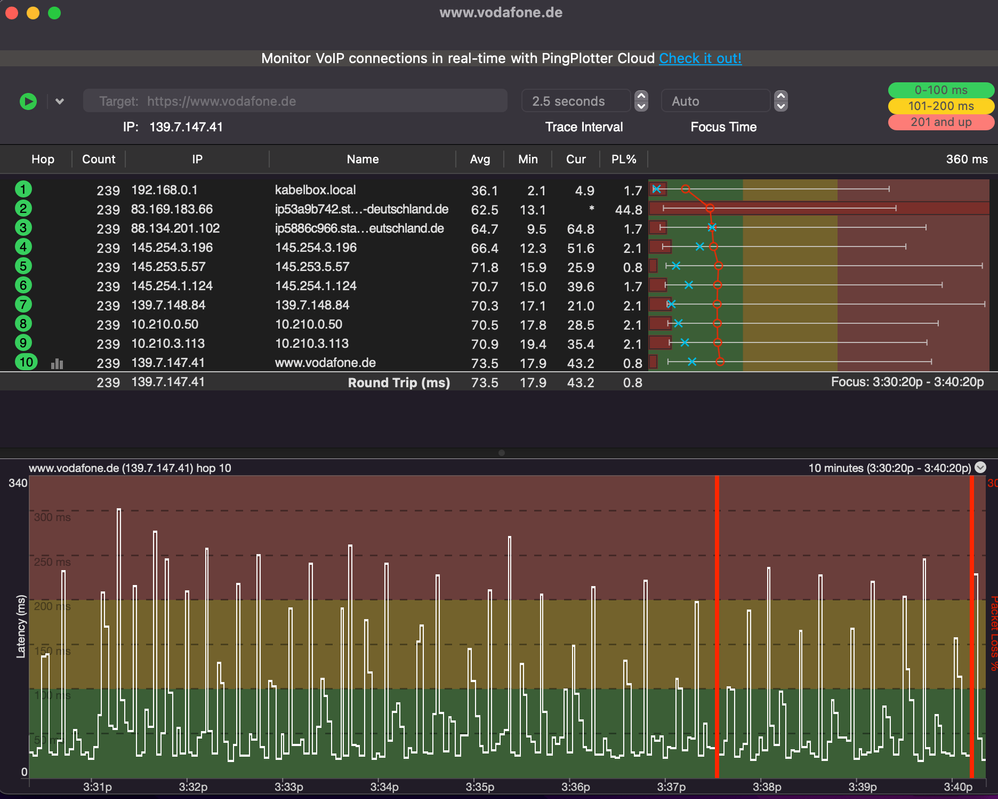Select the 139.7.148.84 IP cell
Viewport: 998px width, 799px height.
coord(169,305)
